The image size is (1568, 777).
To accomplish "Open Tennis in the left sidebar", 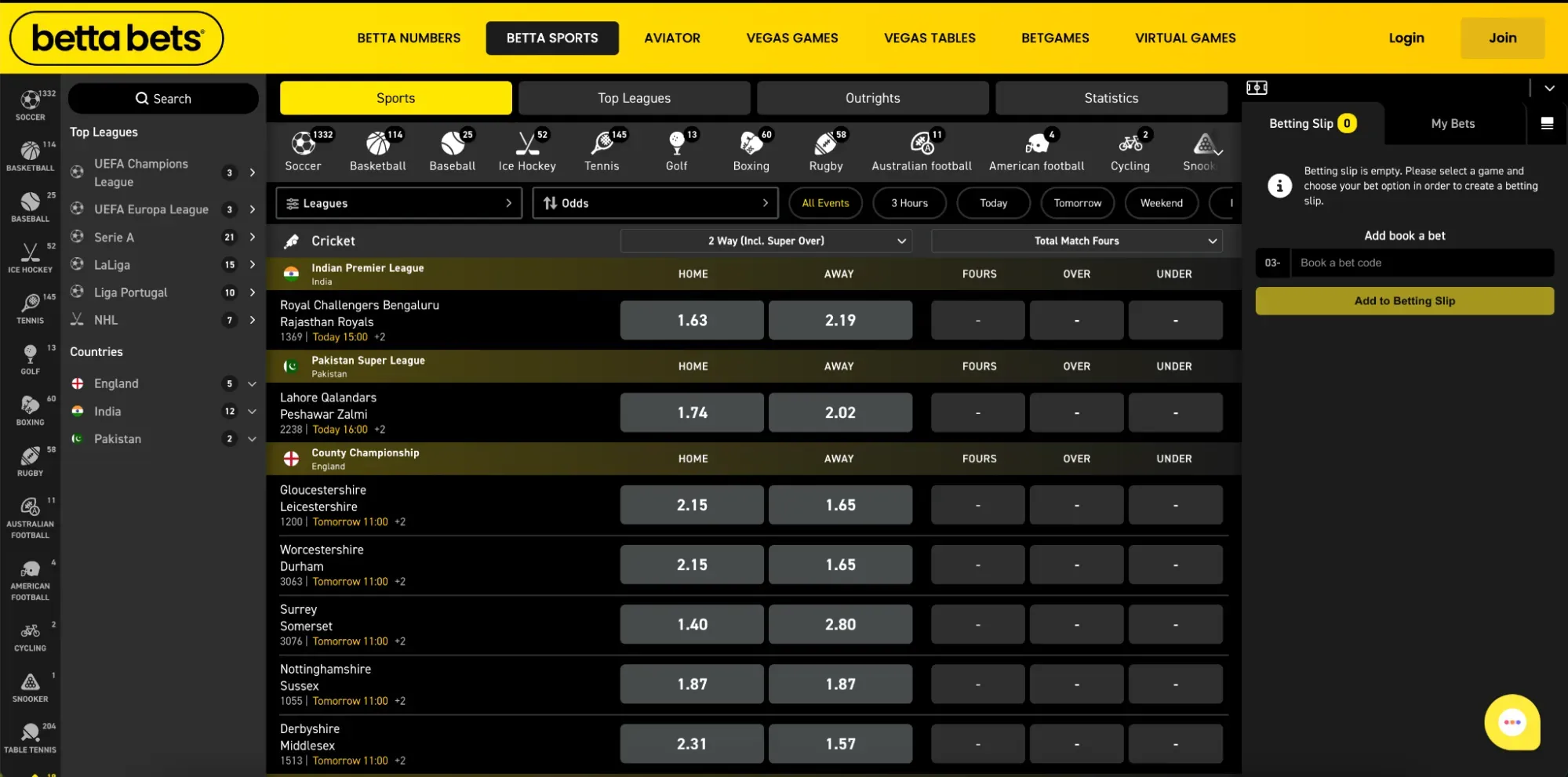I will coord(30,309).
